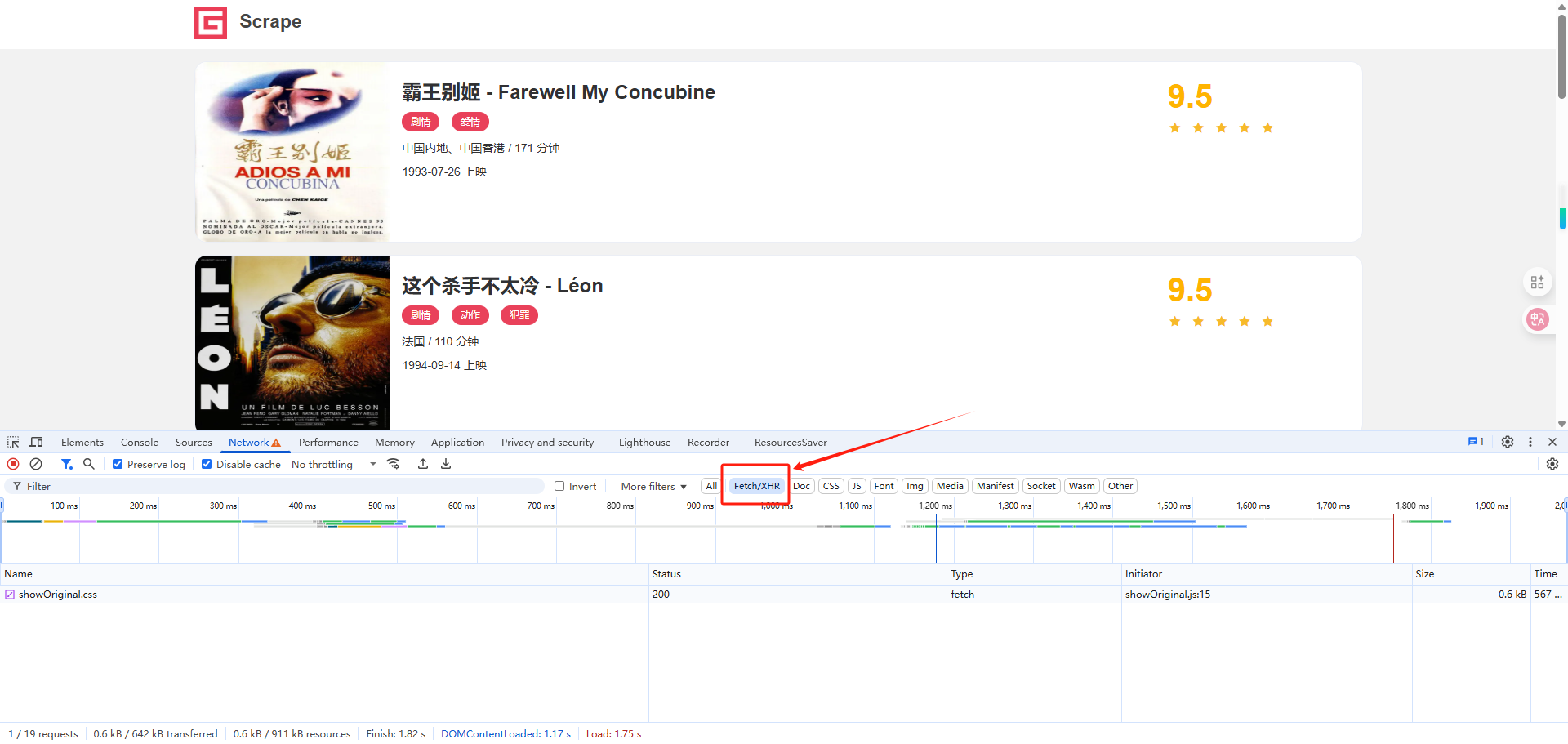This screenshot has height=744, width=1568.
Task: Switch to the Console tab
Action: [x=140, y=442]
